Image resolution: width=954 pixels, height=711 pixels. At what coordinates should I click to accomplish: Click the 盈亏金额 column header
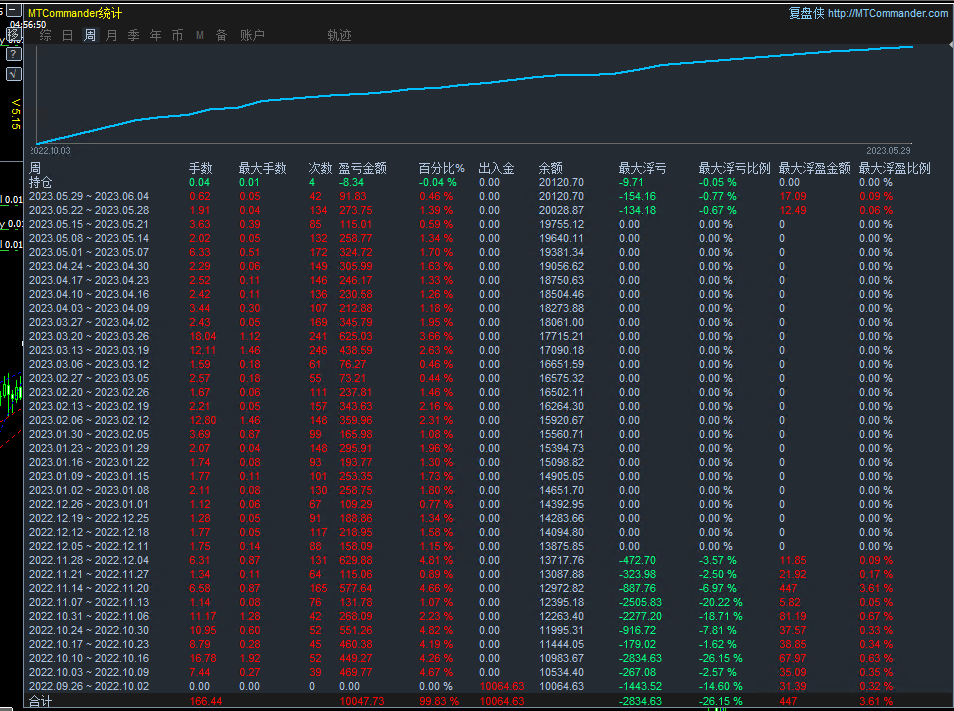point(362,168)
